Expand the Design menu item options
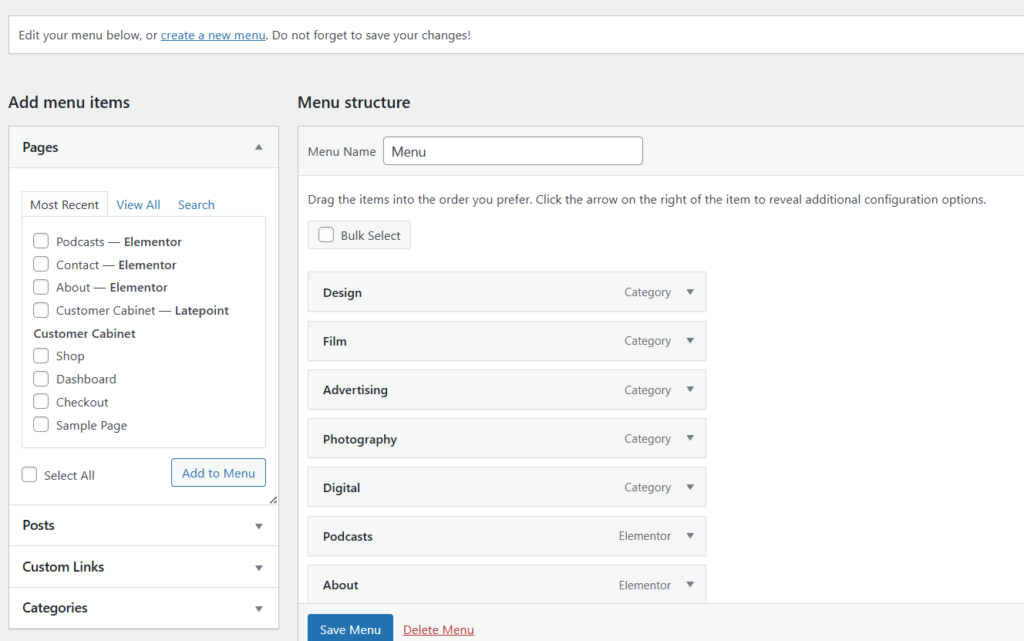The width and height of the screenshot is (1024, 641). click(690, 292)
